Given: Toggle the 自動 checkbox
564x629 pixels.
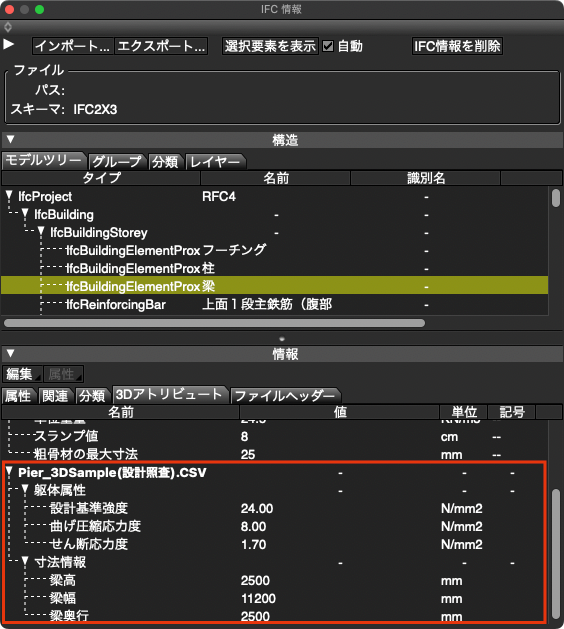Looking at the screenshot, I should coord(328,46).
